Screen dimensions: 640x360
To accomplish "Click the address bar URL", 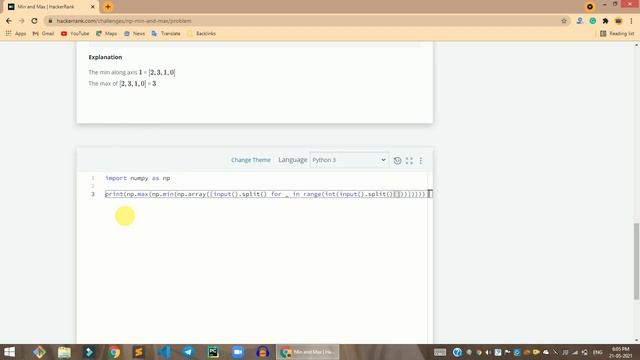I will click(x=124, y=21).
